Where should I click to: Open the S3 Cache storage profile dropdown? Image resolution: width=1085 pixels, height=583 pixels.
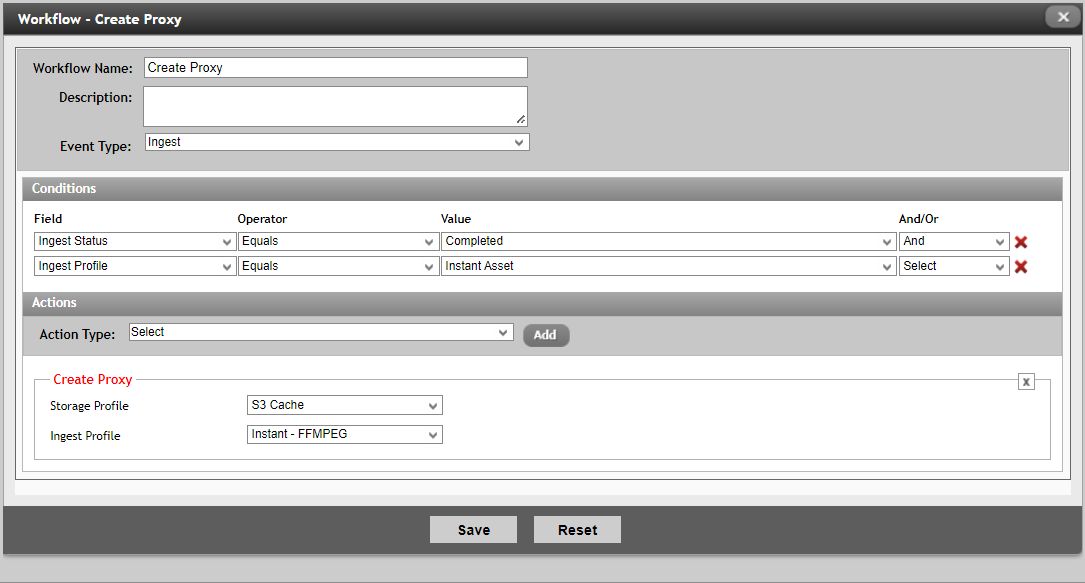344,405
